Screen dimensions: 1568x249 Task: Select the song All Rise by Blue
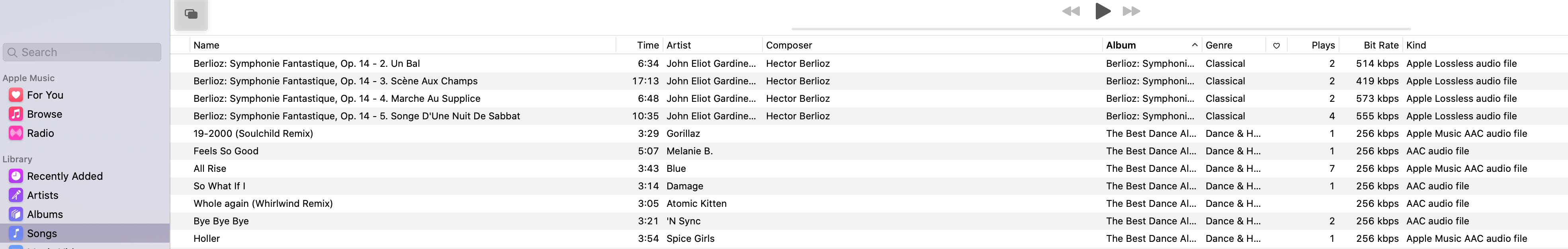click(210, 169)
